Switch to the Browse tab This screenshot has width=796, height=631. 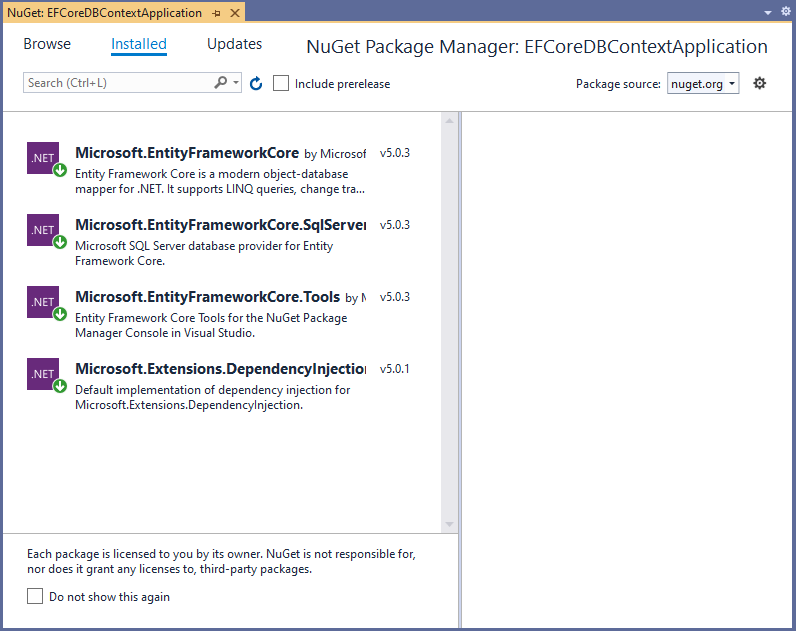coord(47,44)
